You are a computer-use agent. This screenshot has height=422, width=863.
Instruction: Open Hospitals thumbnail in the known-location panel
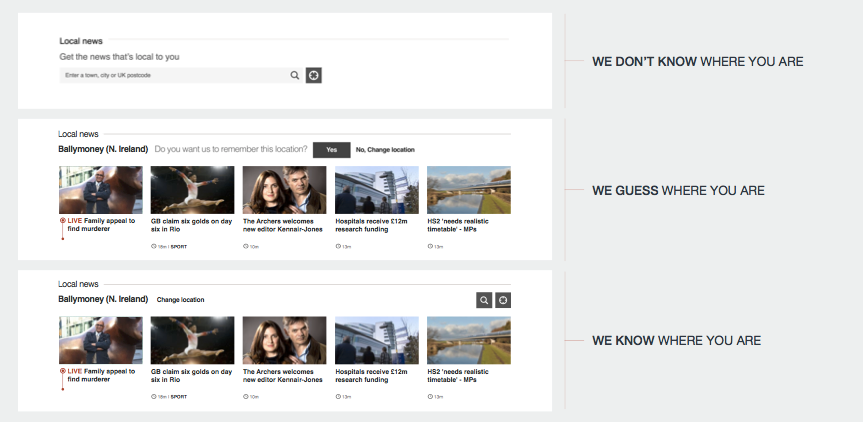(377, 340)
